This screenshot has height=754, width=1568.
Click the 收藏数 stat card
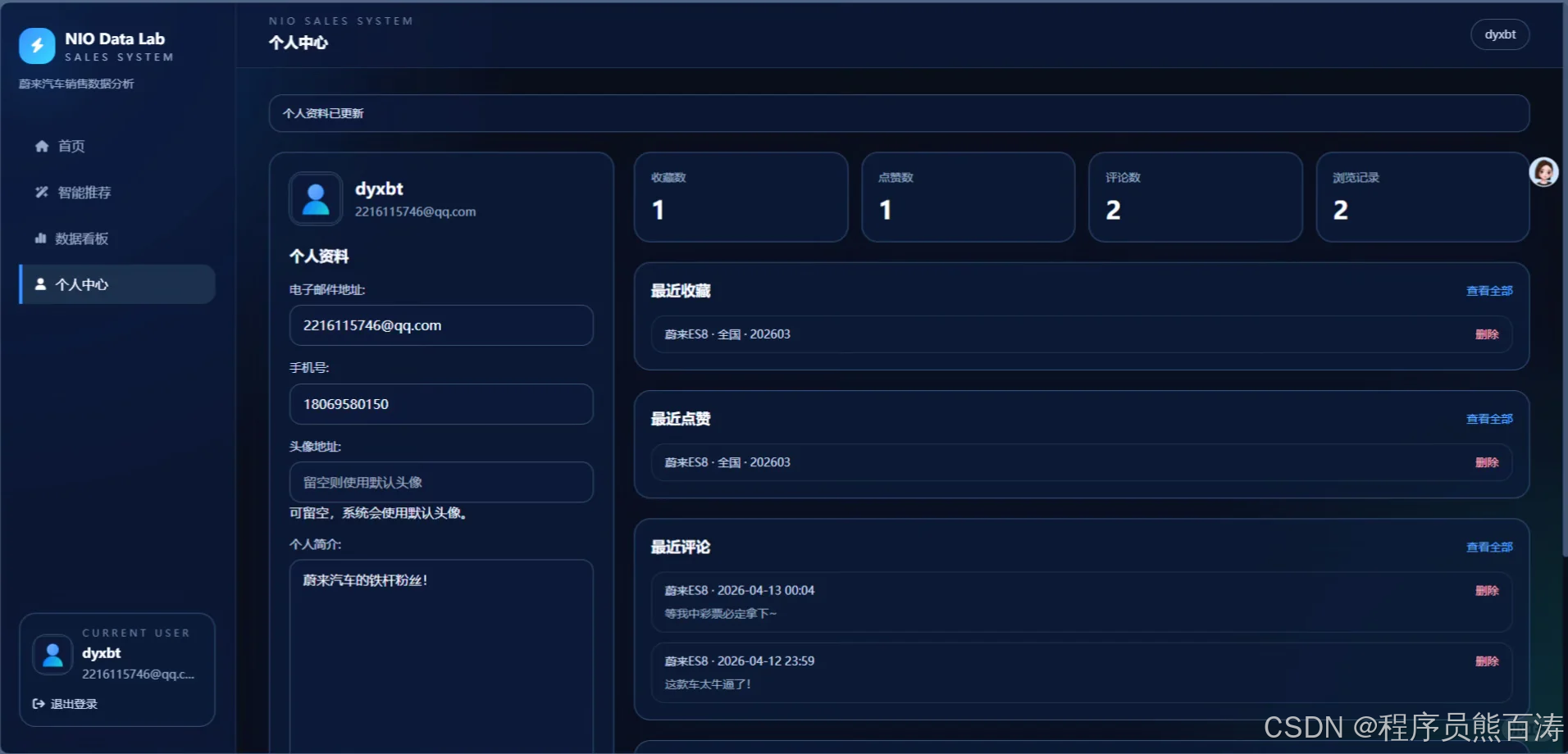pyautogui.click(x=741, y=197)
